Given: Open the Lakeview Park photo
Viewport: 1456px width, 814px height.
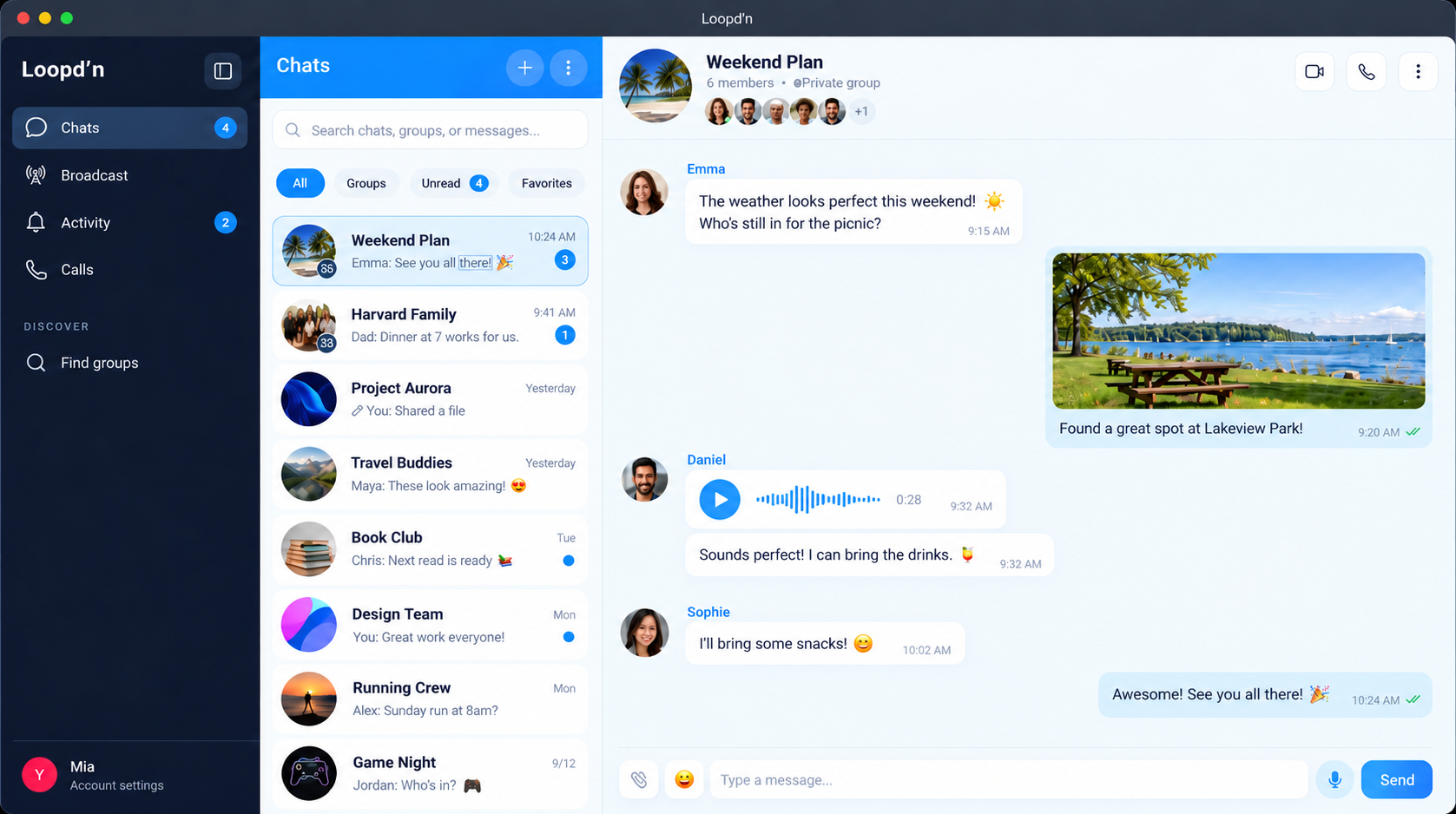Looking at the screenshot, I should pyautogui.click(x=1239, y=331).
